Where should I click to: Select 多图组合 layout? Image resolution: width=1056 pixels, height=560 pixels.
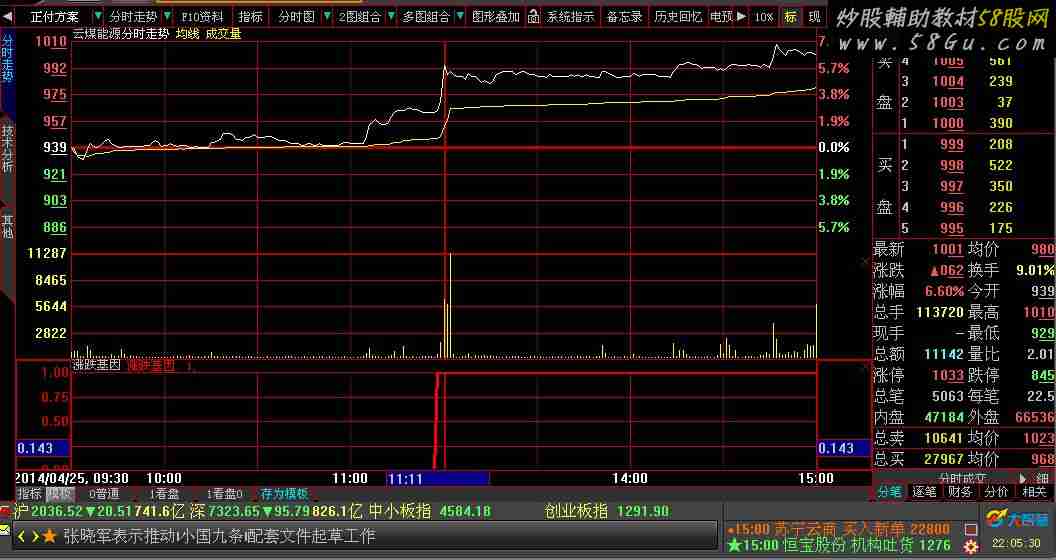click(x=426, y=17)
